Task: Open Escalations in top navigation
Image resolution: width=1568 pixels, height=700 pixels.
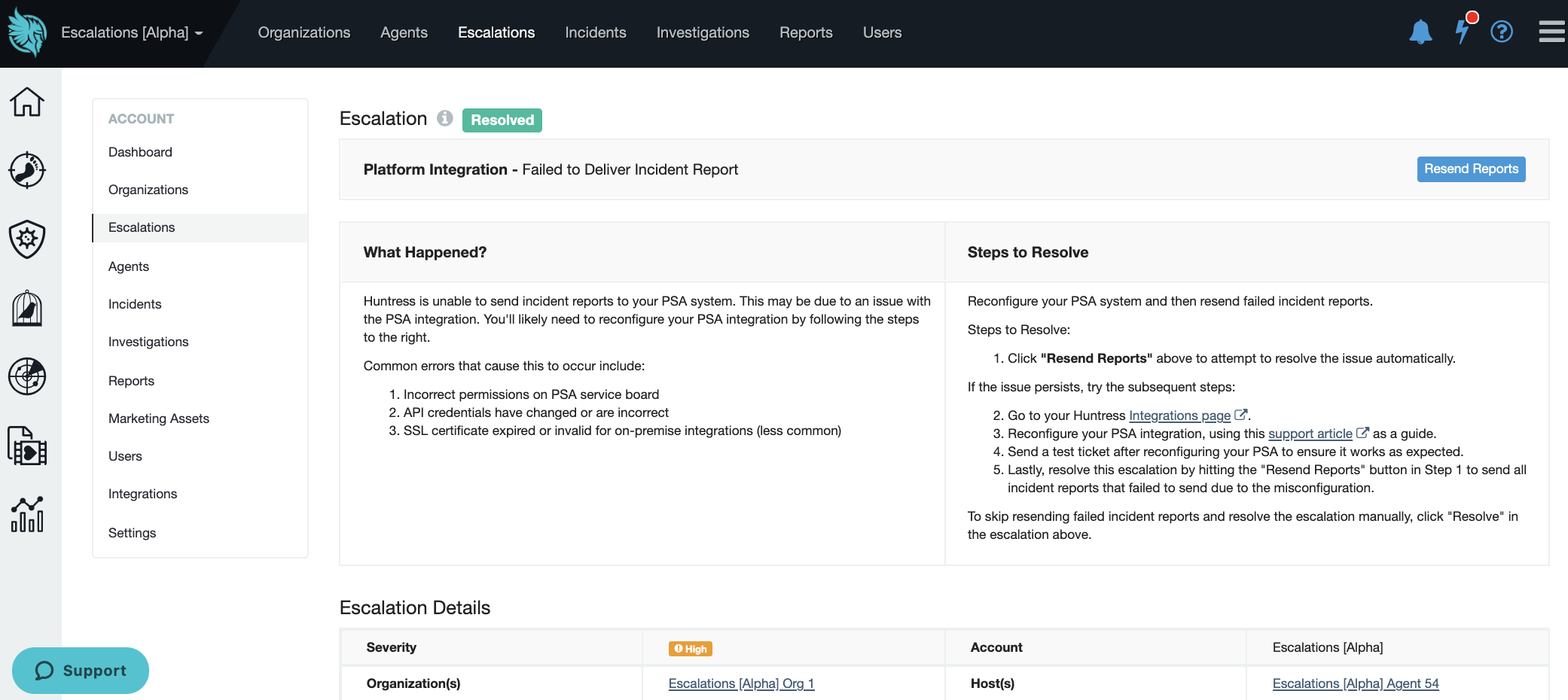Action: click(x=496, y=32)
